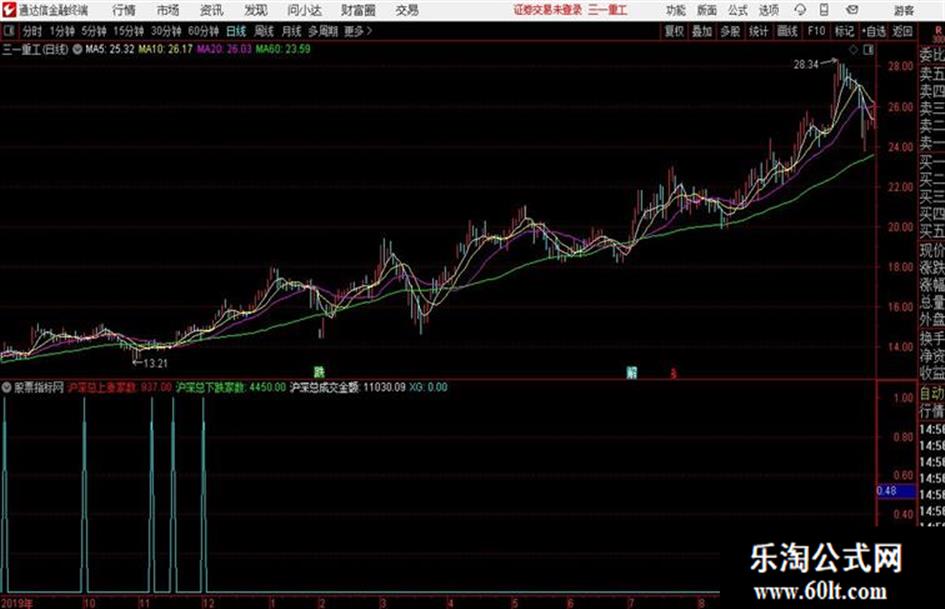Select the 日线 daily period tab
The height and width of the screenshot is (609, 945).
(236, 31)
